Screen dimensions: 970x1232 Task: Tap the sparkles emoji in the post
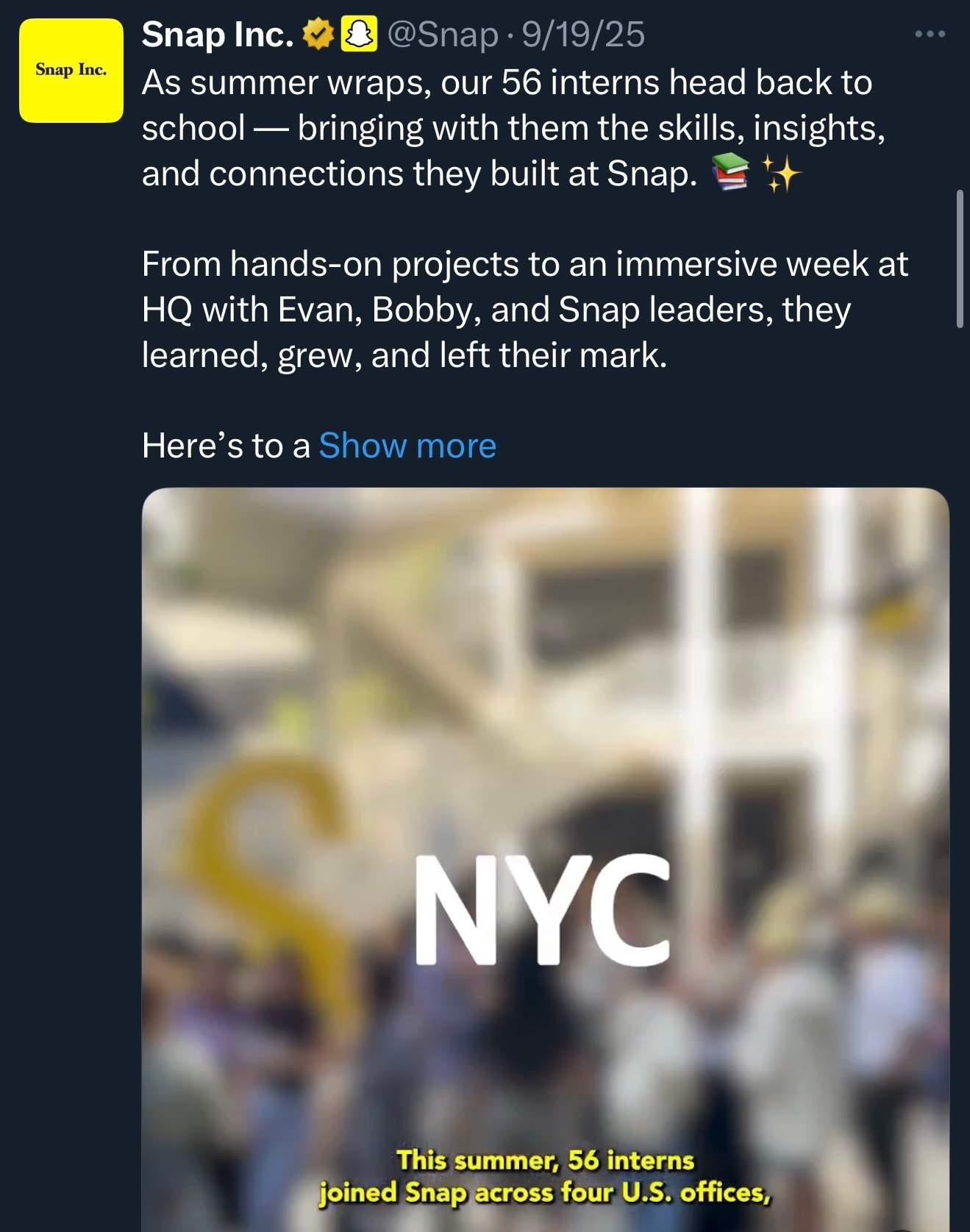point(780,174)
